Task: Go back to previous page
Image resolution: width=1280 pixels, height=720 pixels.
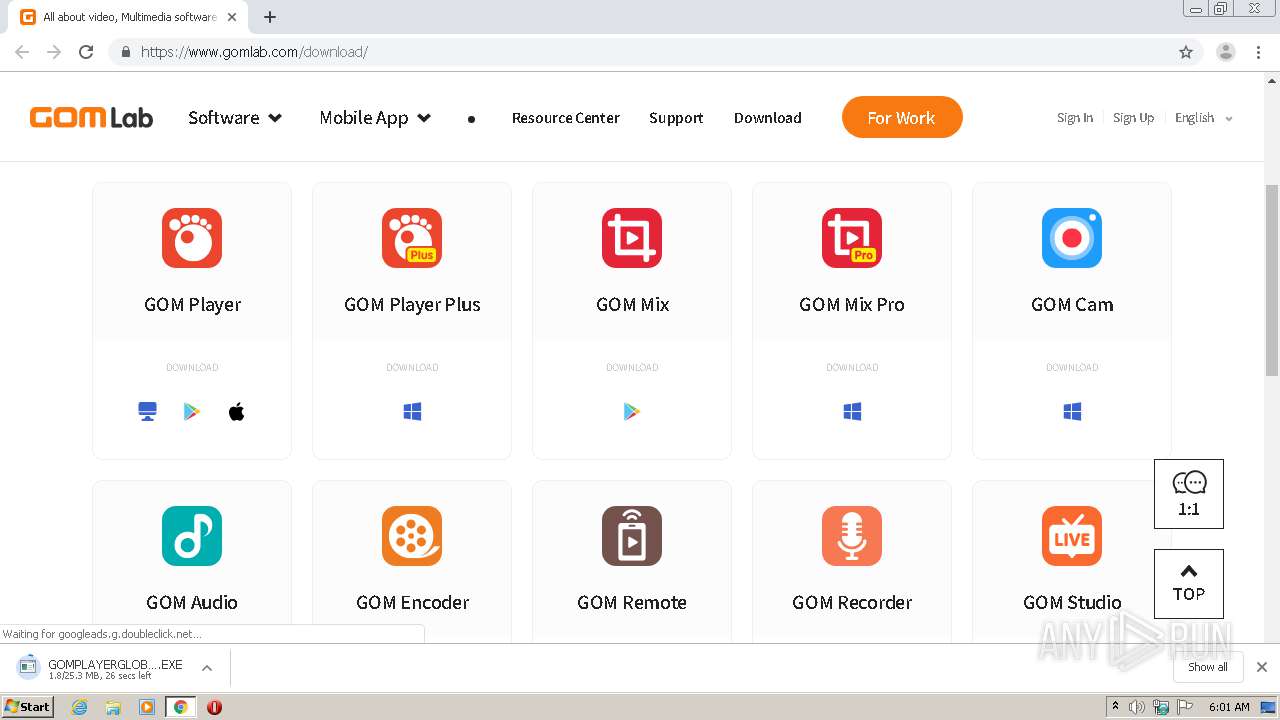Action: pos(22,52)
